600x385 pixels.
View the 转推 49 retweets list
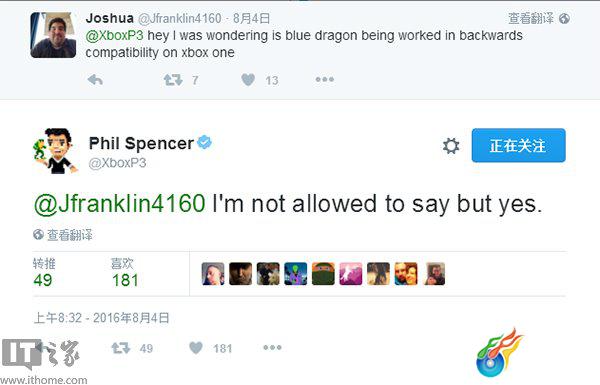point(44,272)
